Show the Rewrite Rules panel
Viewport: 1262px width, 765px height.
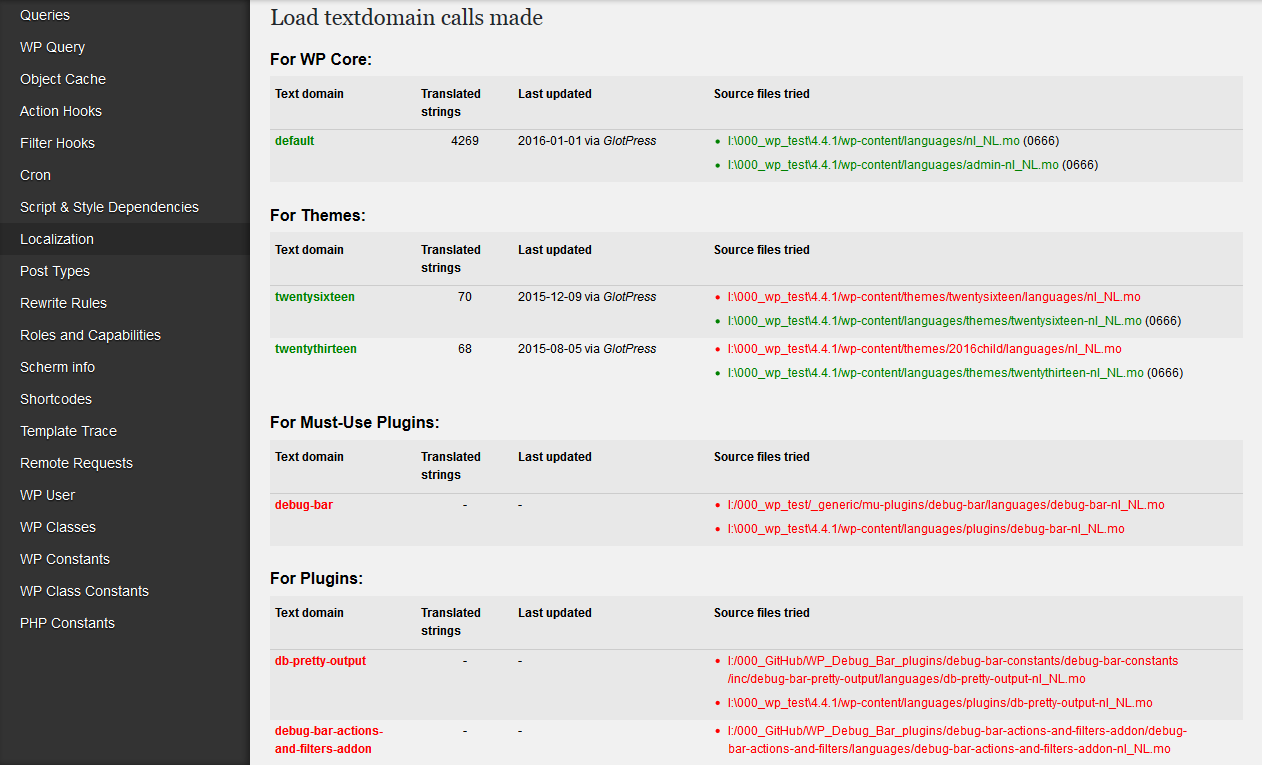[124, 303]
